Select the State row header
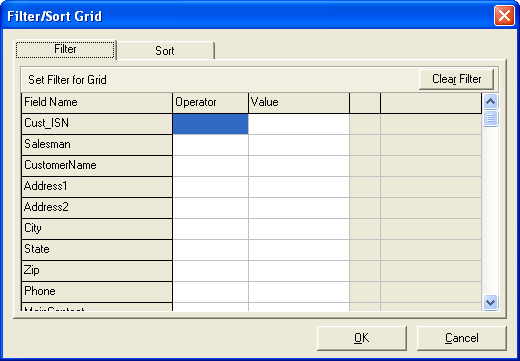520x361 pixels. [97, 250]
